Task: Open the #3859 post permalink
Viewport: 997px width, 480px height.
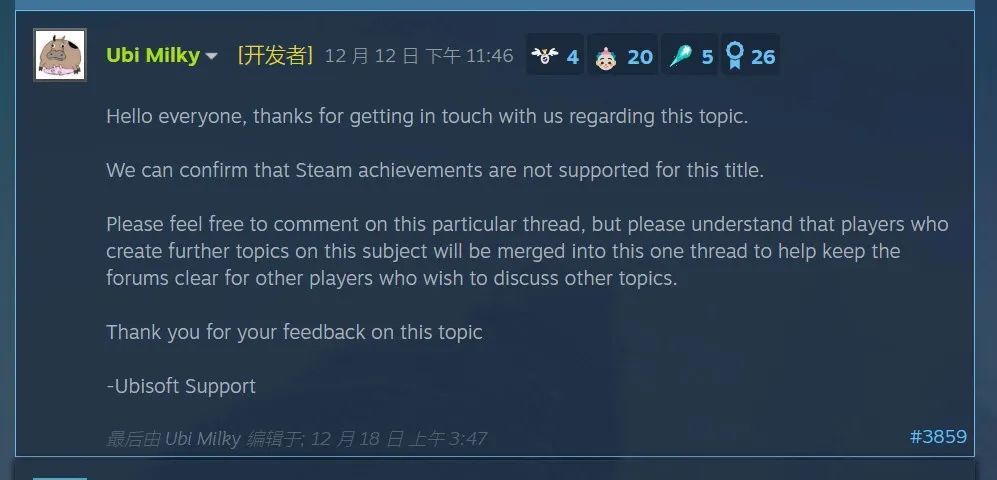Action: point(939,437)
